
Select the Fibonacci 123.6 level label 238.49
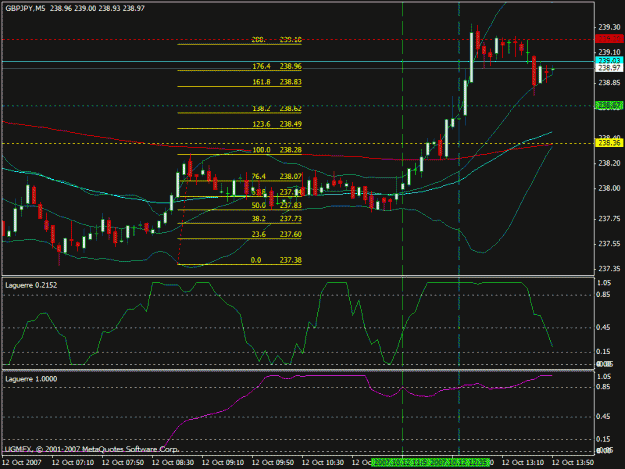pos(291,124)
